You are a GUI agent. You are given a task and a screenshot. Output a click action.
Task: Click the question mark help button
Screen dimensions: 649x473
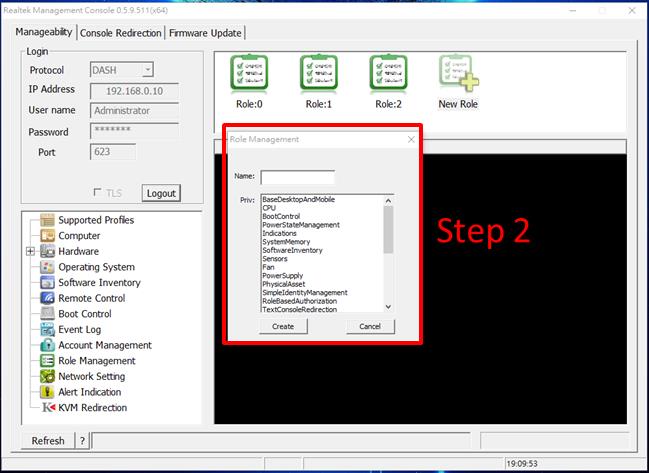pos(82,441)
